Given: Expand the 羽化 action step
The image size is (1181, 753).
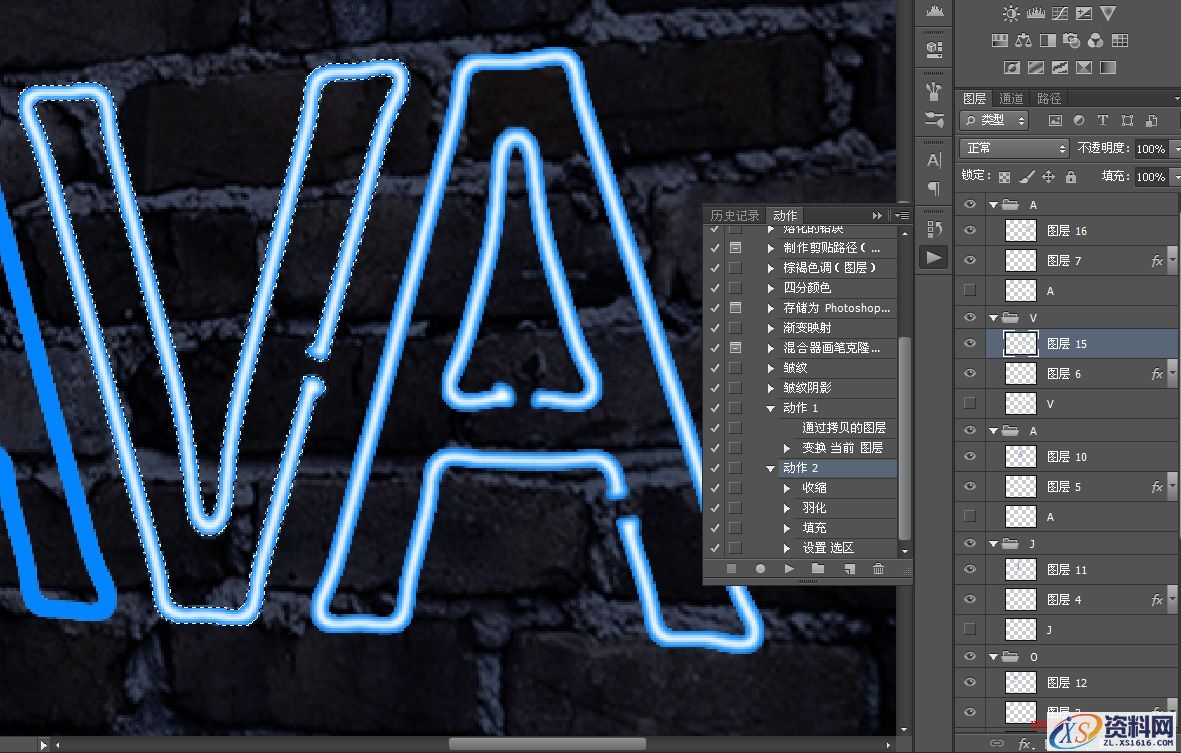Looking at the screenshot, I should (x=788, y=508).
